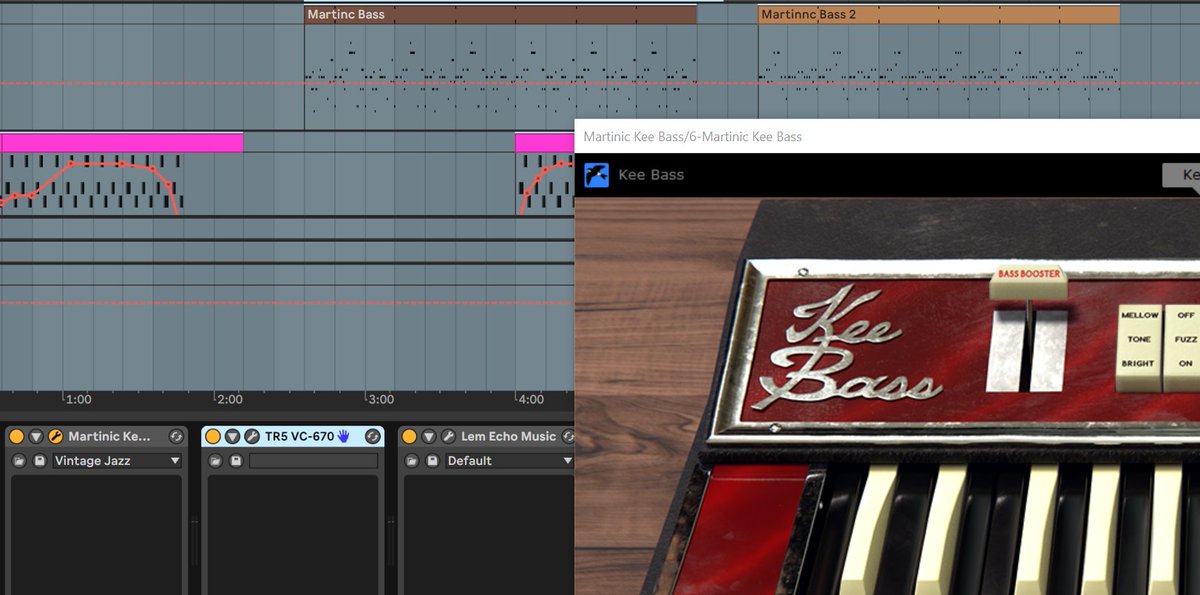
Task: Select the Martinnc Bass 2 clip header
Action: 938,15
